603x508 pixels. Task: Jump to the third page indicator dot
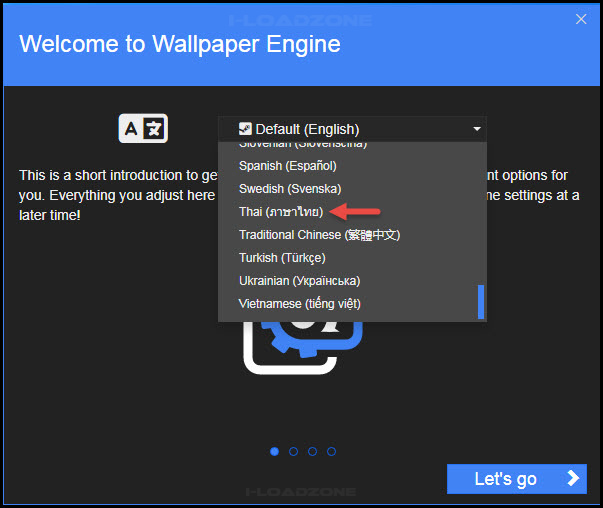coord(312,451)
